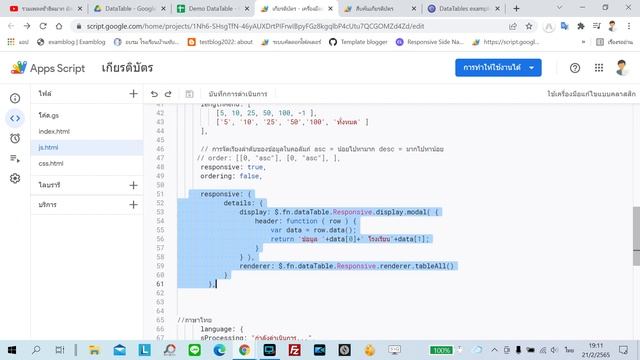Image resolution: width=640 pixels, height=360 pixels.
Task: Open a new browser tab
Action: [516, 9]
